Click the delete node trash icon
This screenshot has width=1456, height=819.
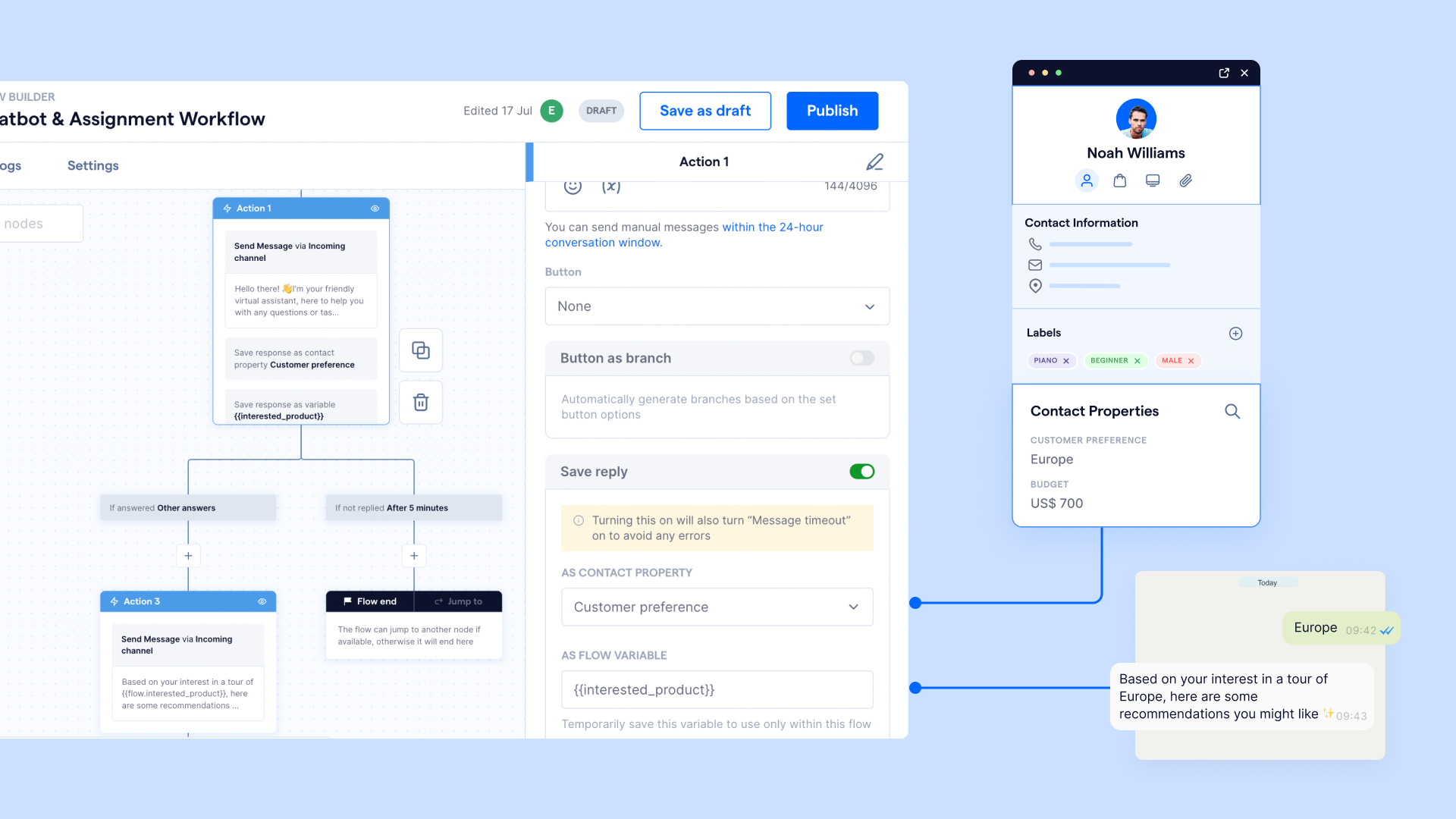point(421,400)
